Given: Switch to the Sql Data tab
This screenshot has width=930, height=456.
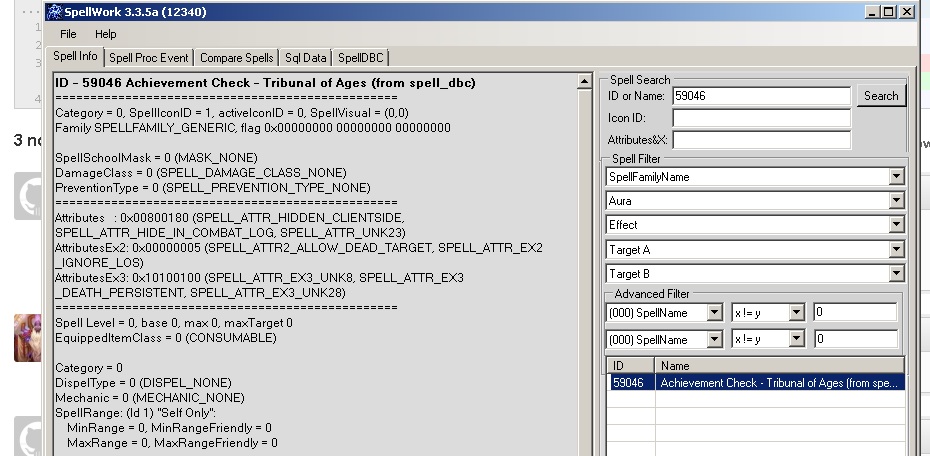Looking at the screenshot, I should [x=305, y=58].
